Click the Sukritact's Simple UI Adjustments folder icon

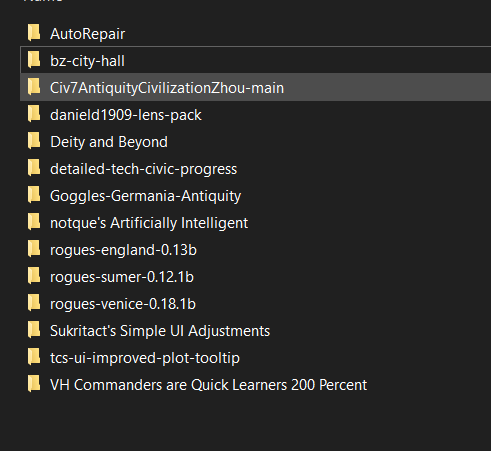[x=34, y=330]
